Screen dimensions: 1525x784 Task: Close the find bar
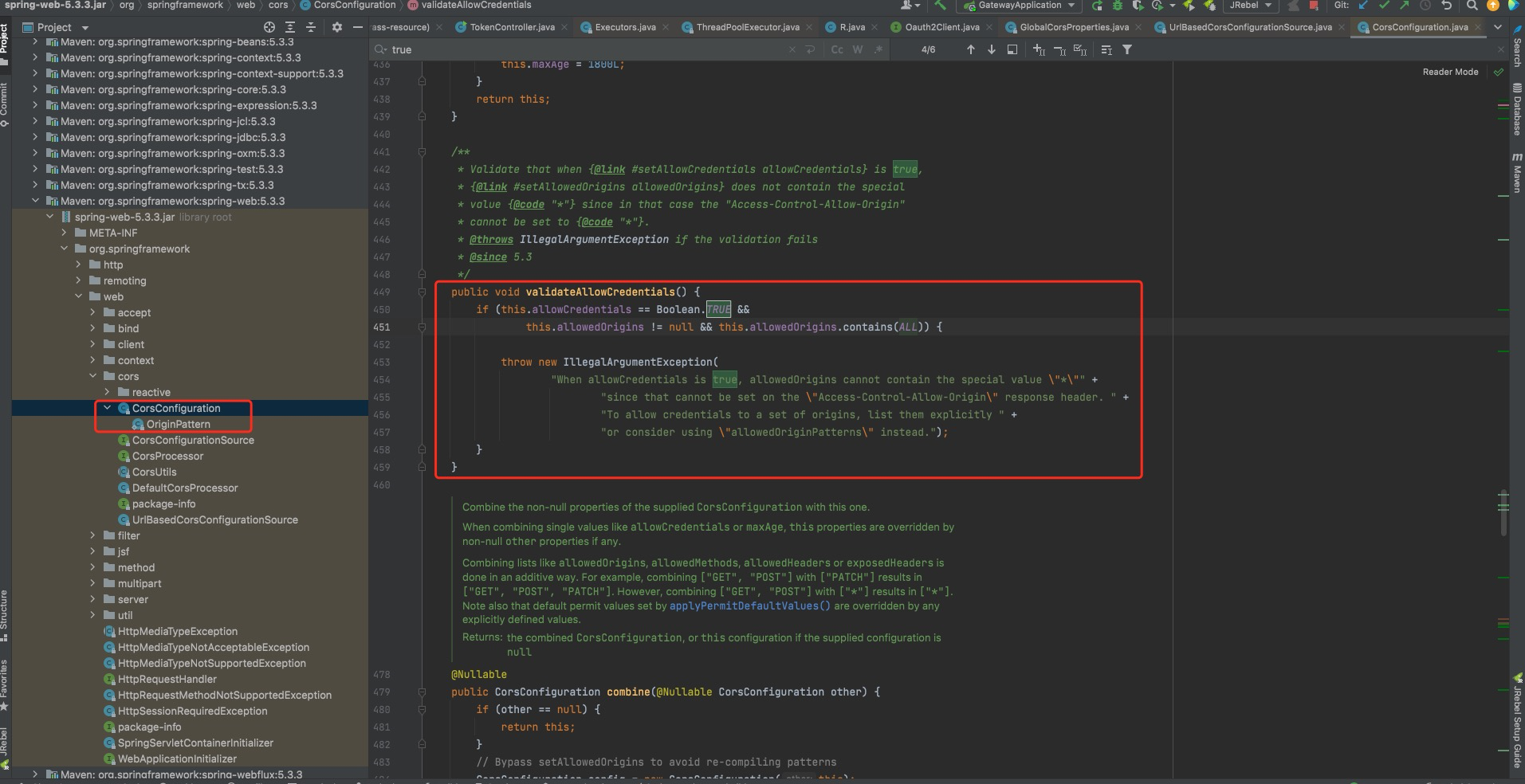coord(1501,49)
